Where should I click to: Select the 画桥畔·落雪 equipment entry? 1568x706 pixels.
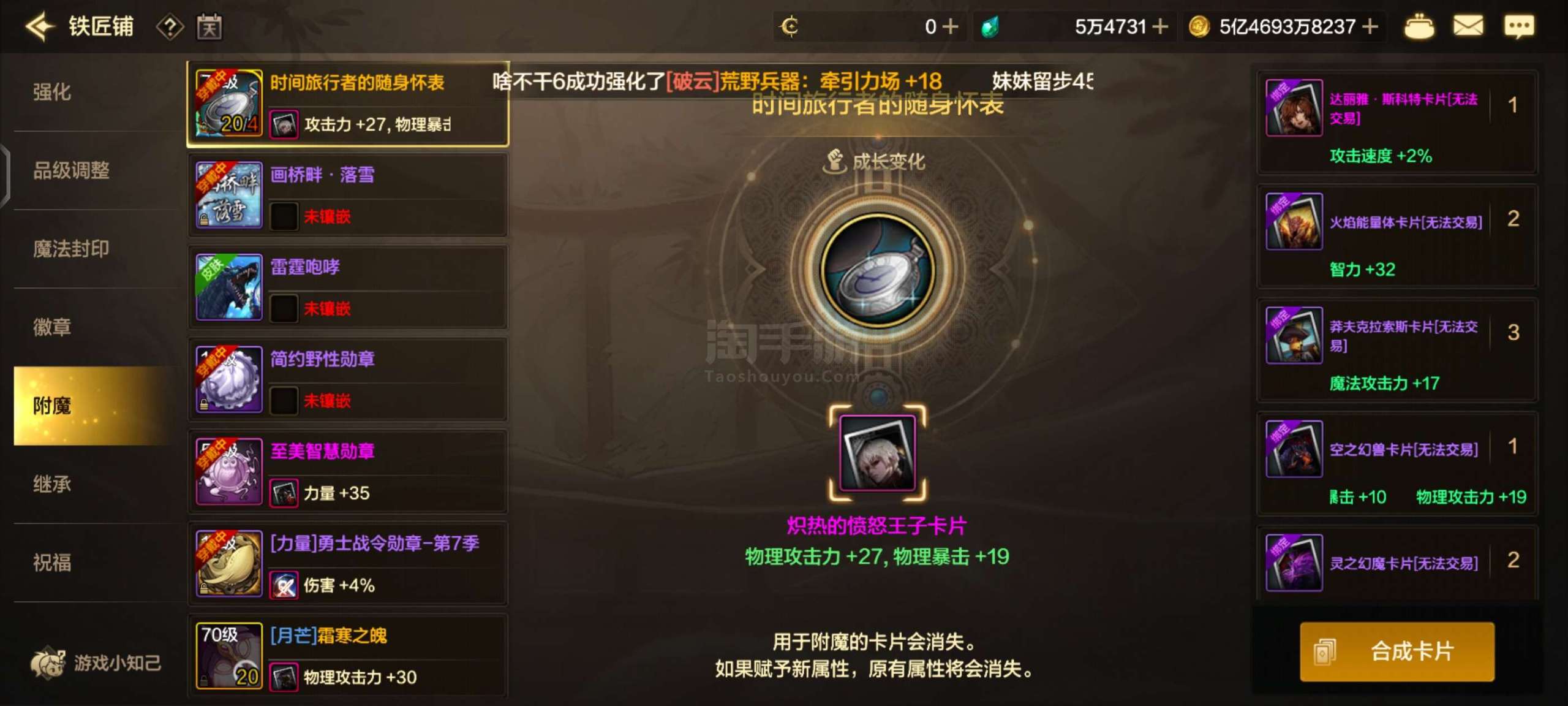click(x=348, y=195)
